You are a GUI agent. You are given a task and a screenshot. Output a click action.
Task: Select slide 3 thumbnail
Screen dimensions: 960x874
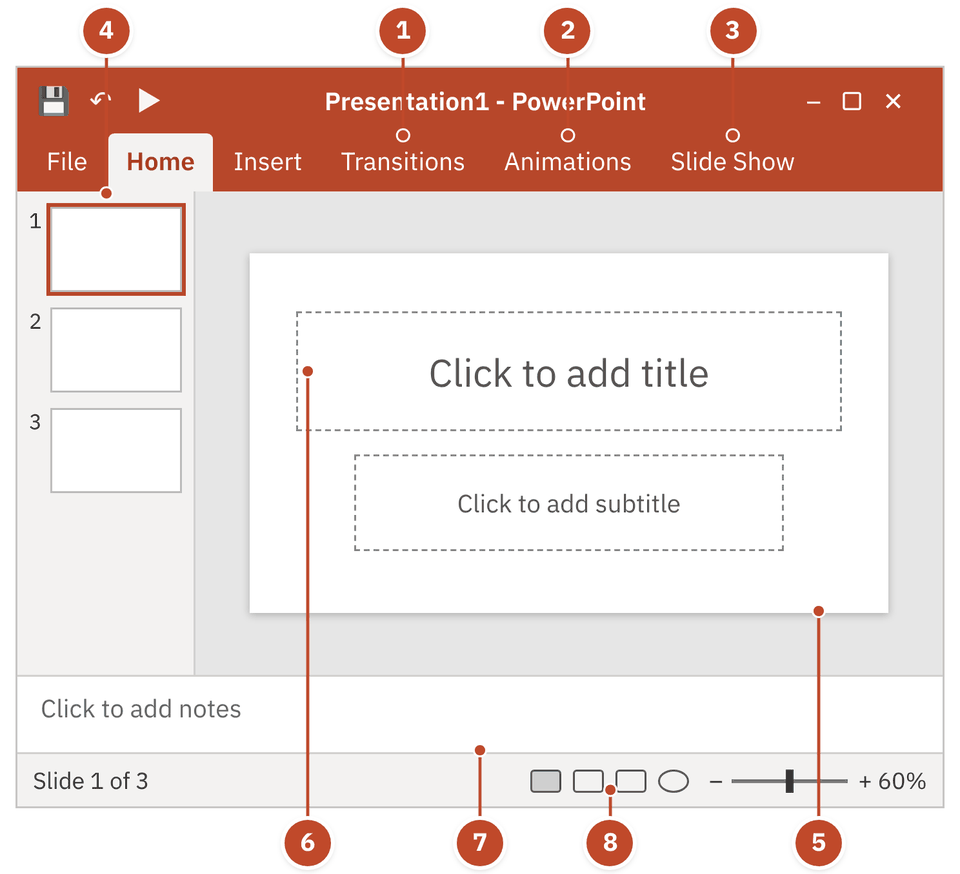[116, 450]
